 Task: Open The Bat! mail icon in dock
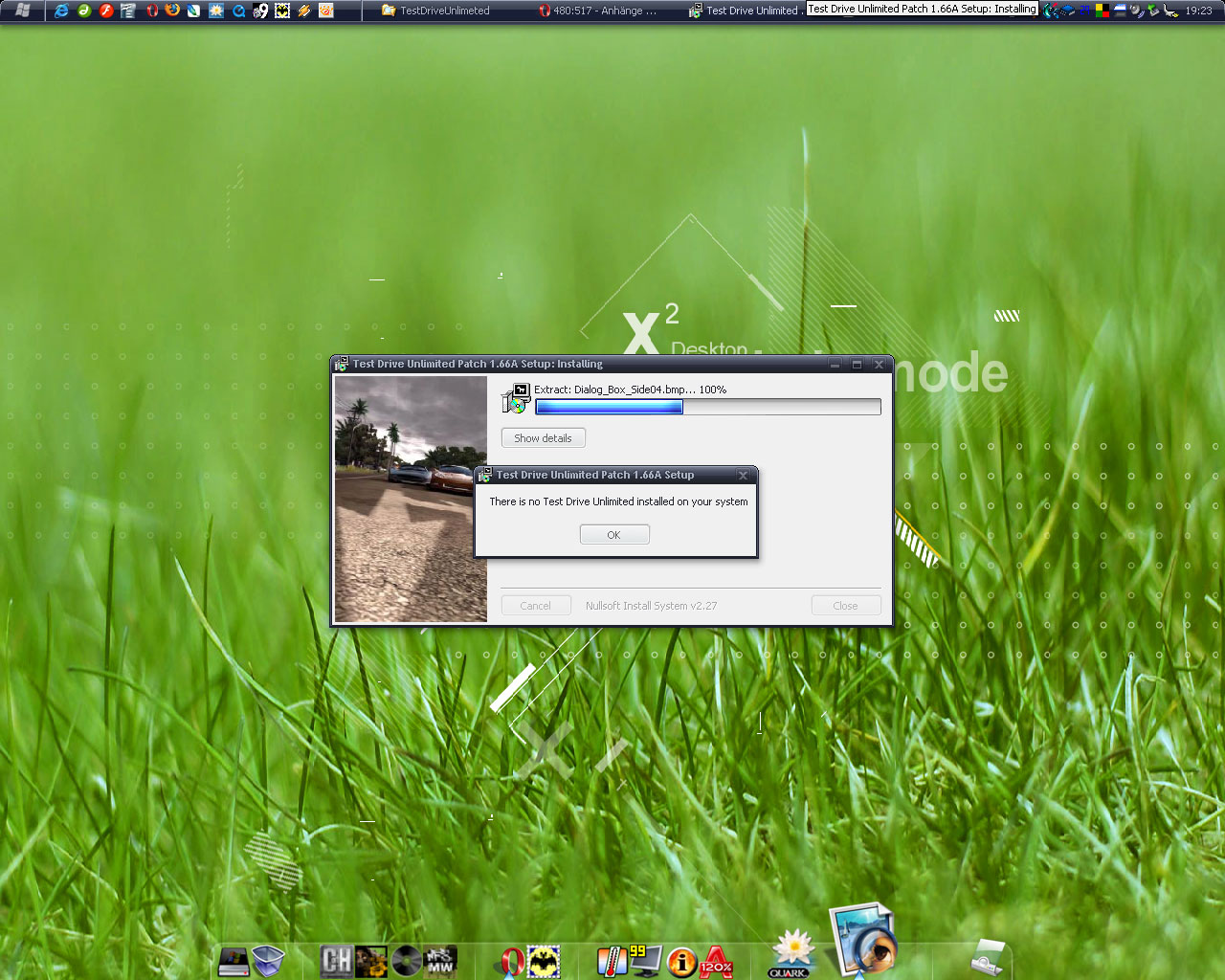click(544, 962)
